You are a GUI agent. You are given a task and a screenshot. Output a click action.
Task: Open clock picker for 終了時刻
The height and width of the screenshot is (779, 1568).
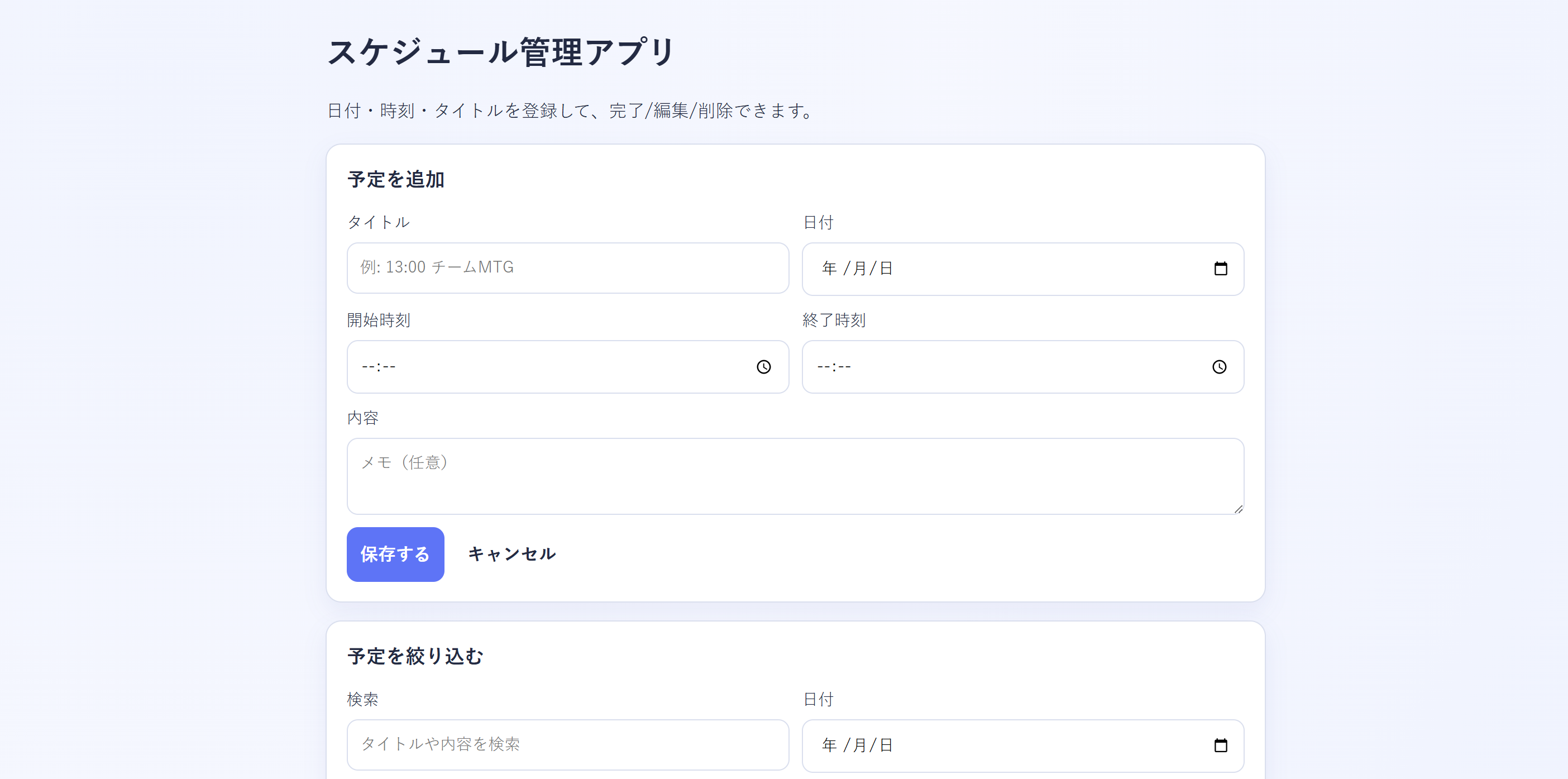1218,367
